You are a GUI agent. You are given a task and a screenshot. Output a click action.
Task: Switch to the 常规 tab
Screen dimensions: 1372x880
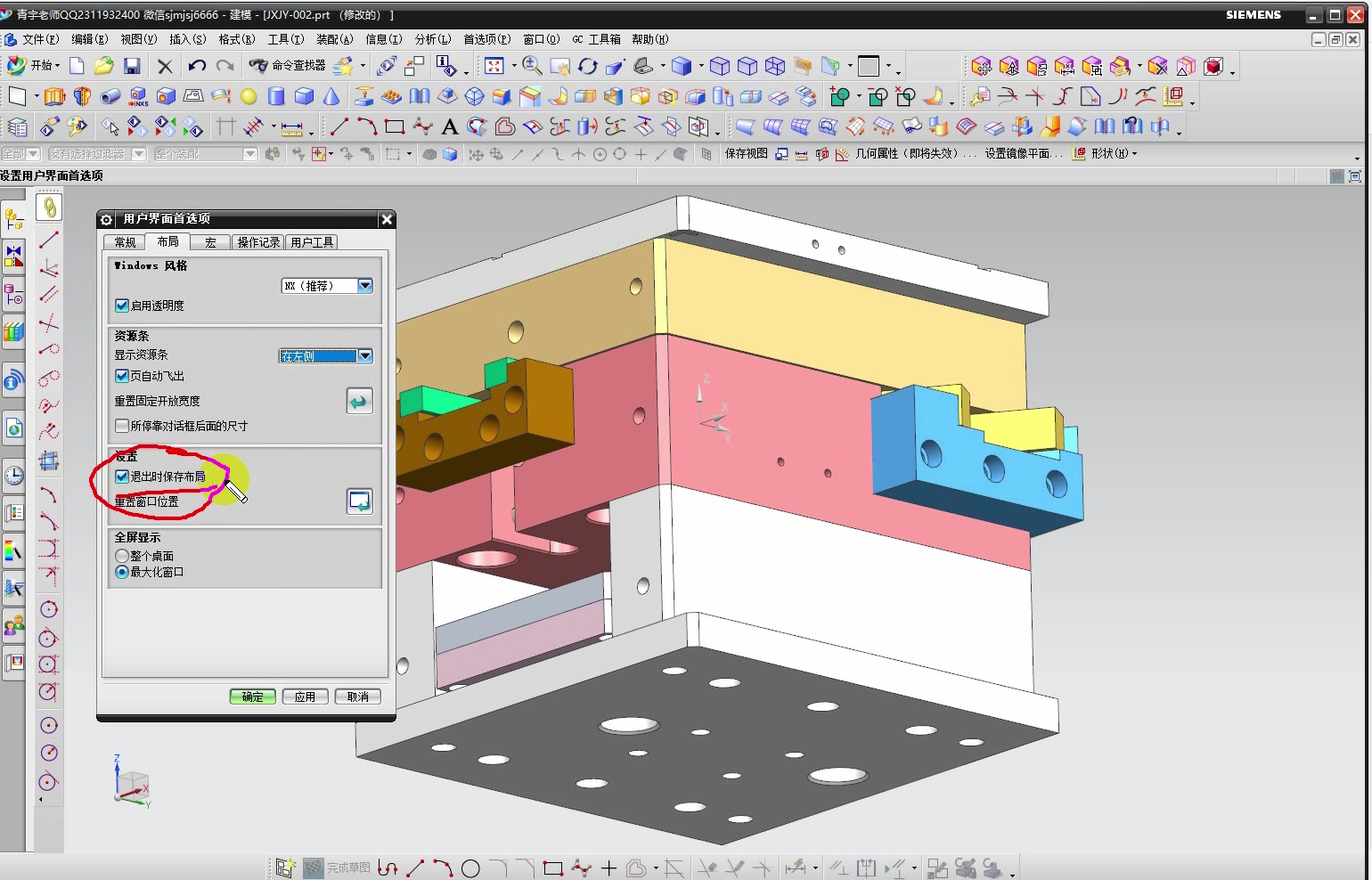126,242
